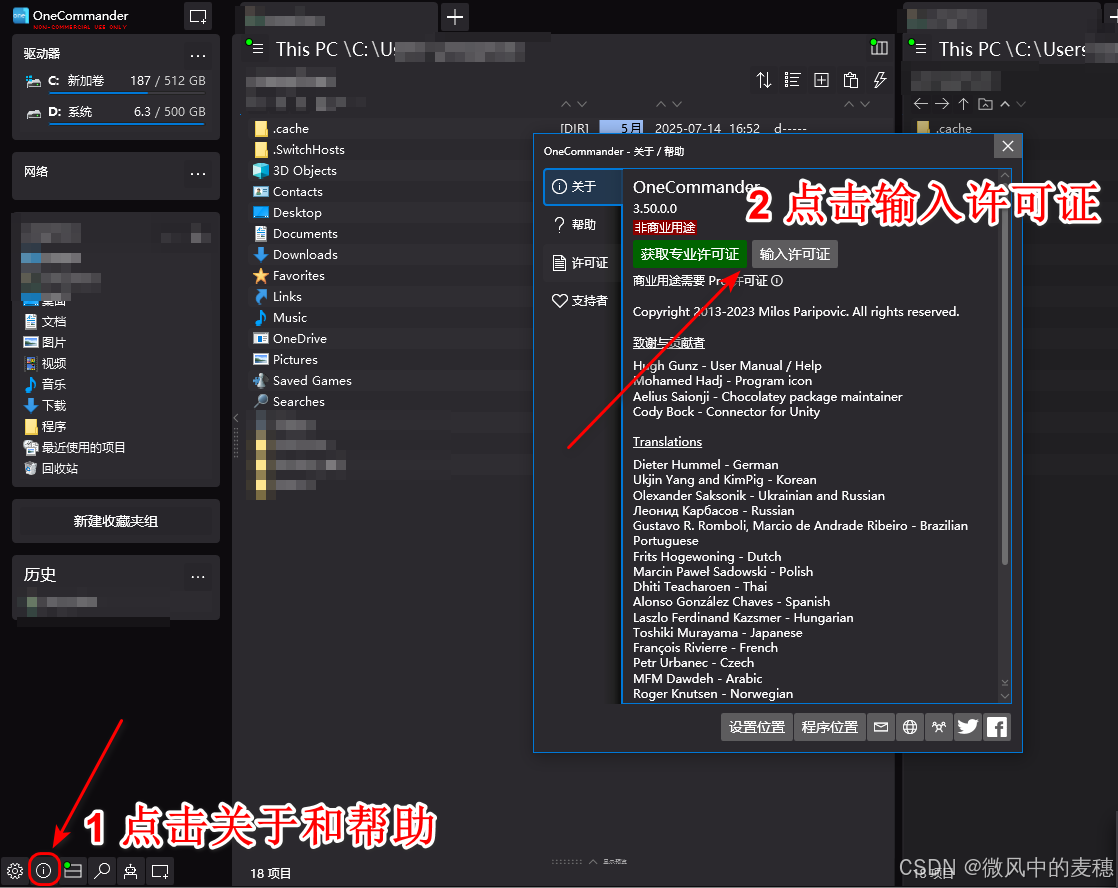This screenshot has height=888, width=1118.
Task: Switch to the 许可证 tab
Action: [583, 262]
